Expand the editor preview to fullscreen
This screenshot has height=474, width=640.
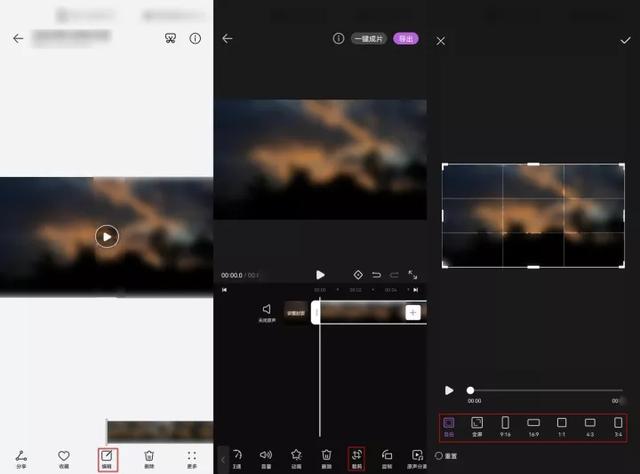(x=413, y=275)
